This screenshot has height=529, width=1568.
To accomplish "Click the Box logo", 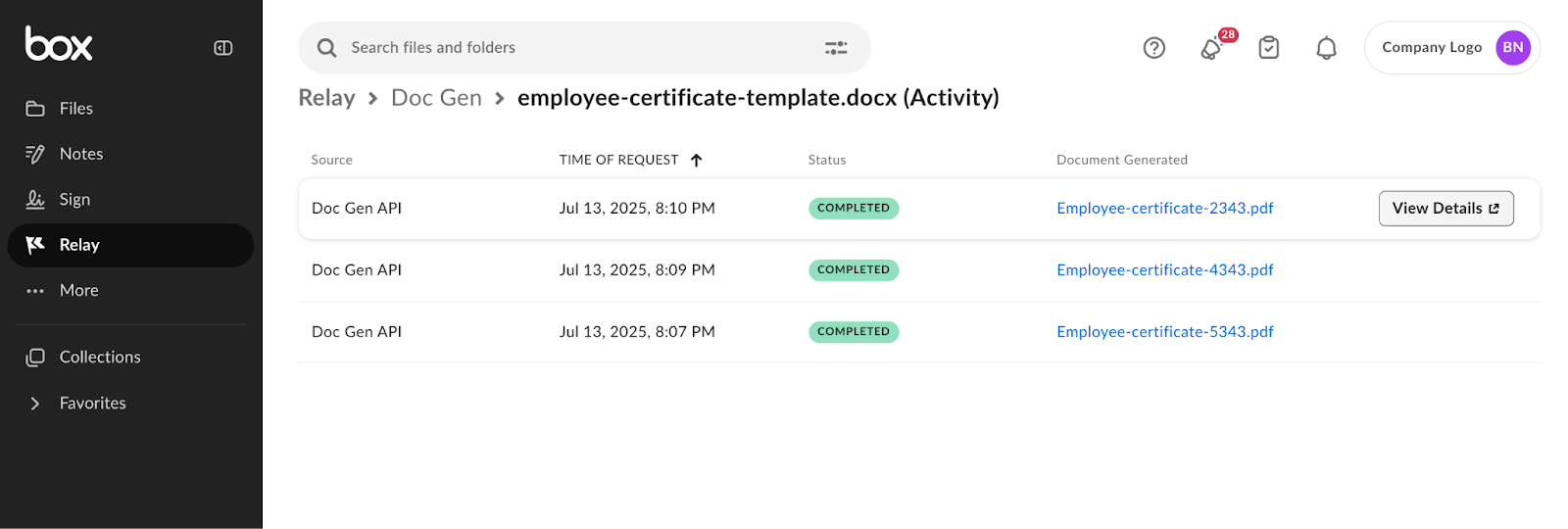I will pyautogui.click(x=59, y=45).
